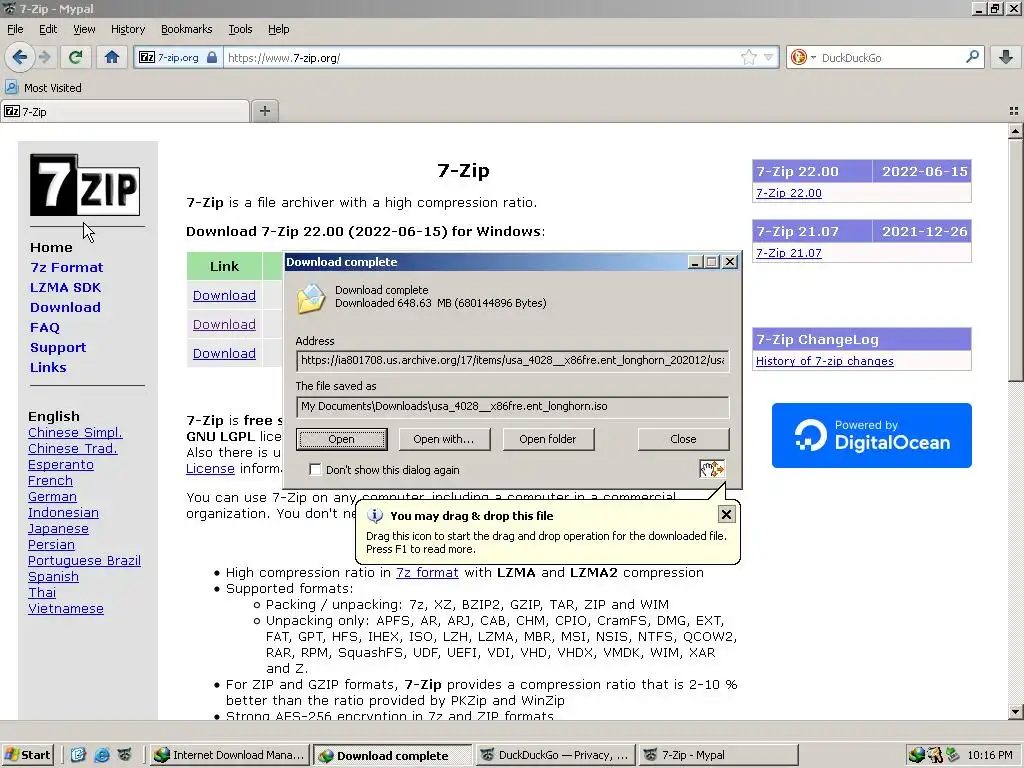Switch language to Vietnamese
This screenshot has height=768, width=1024.
(x=66, y=608)
